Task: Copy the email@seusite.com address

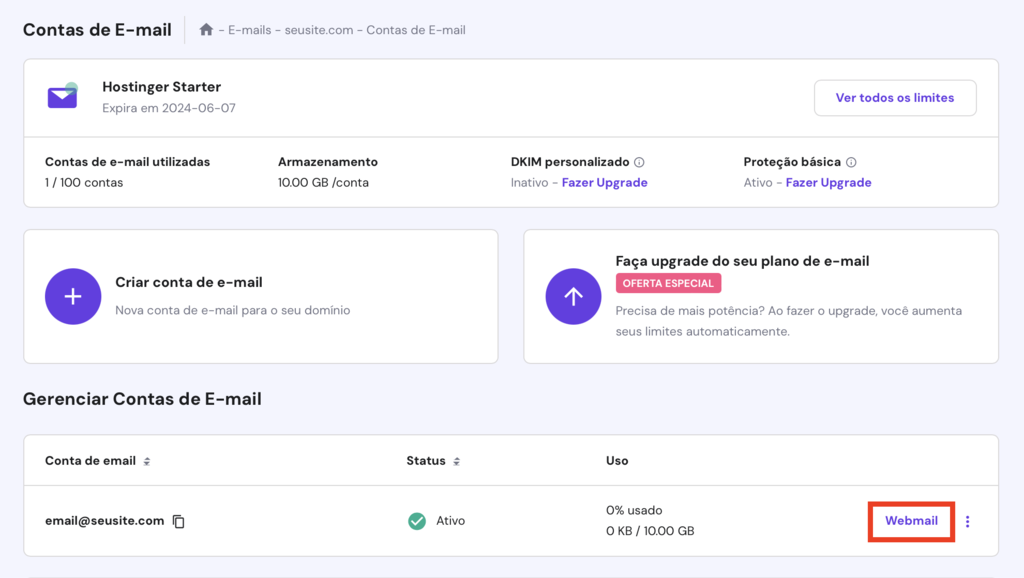Action: (x=179, y=521)
